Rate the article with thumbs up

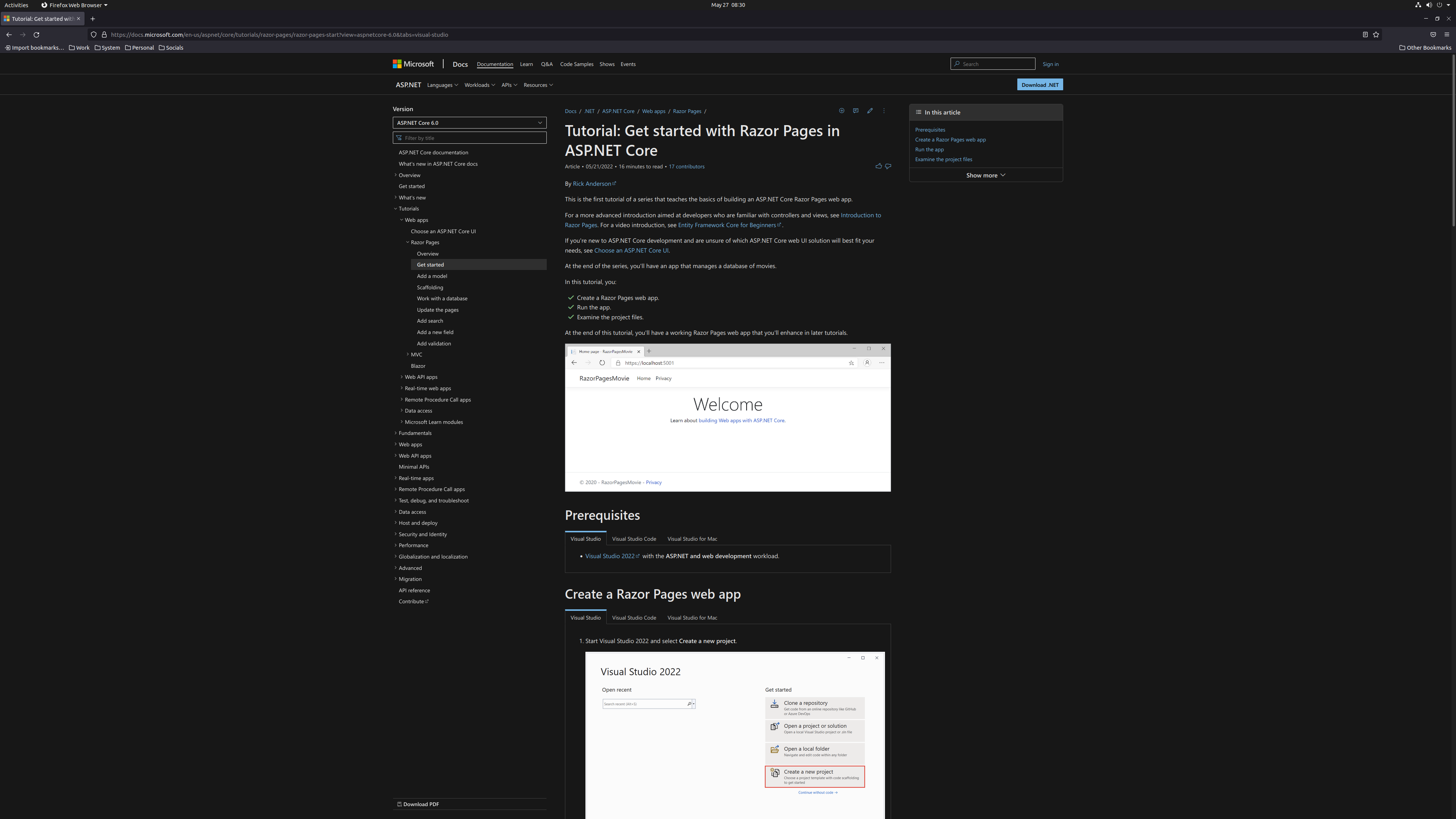tap(879, 166)
